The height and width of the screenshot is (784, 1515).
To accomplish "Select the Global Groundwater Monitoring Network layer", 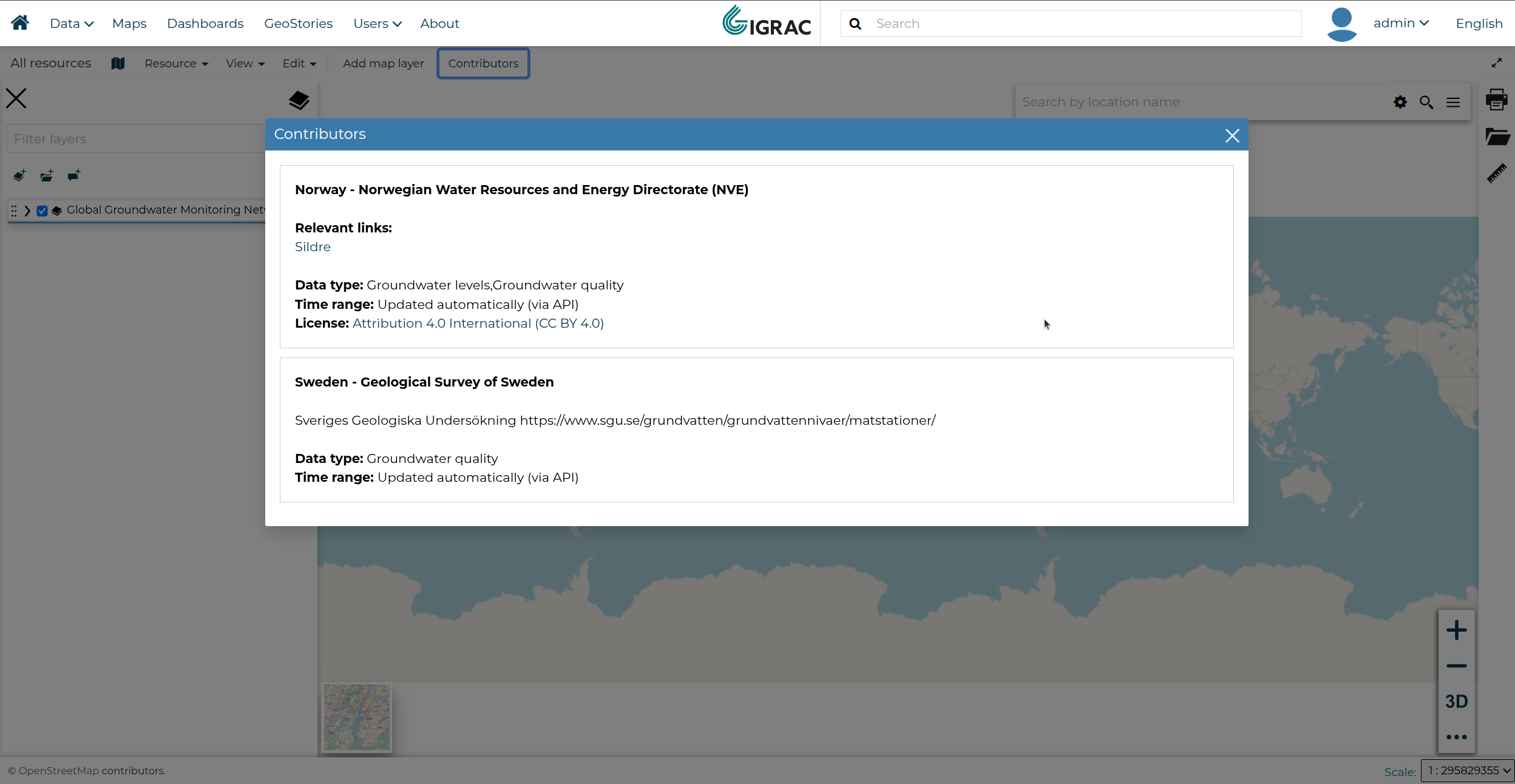I will tap(166, 210).
